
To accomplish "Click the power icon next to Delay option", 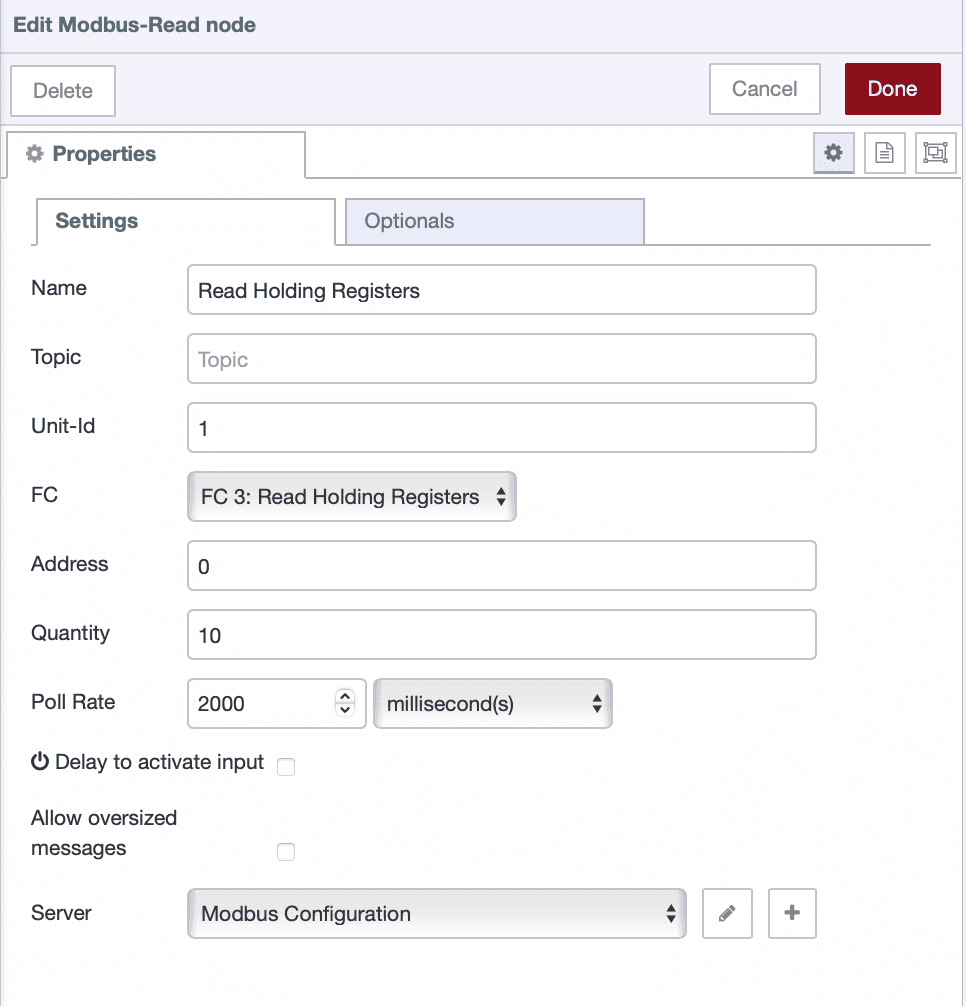I will 38,762.
